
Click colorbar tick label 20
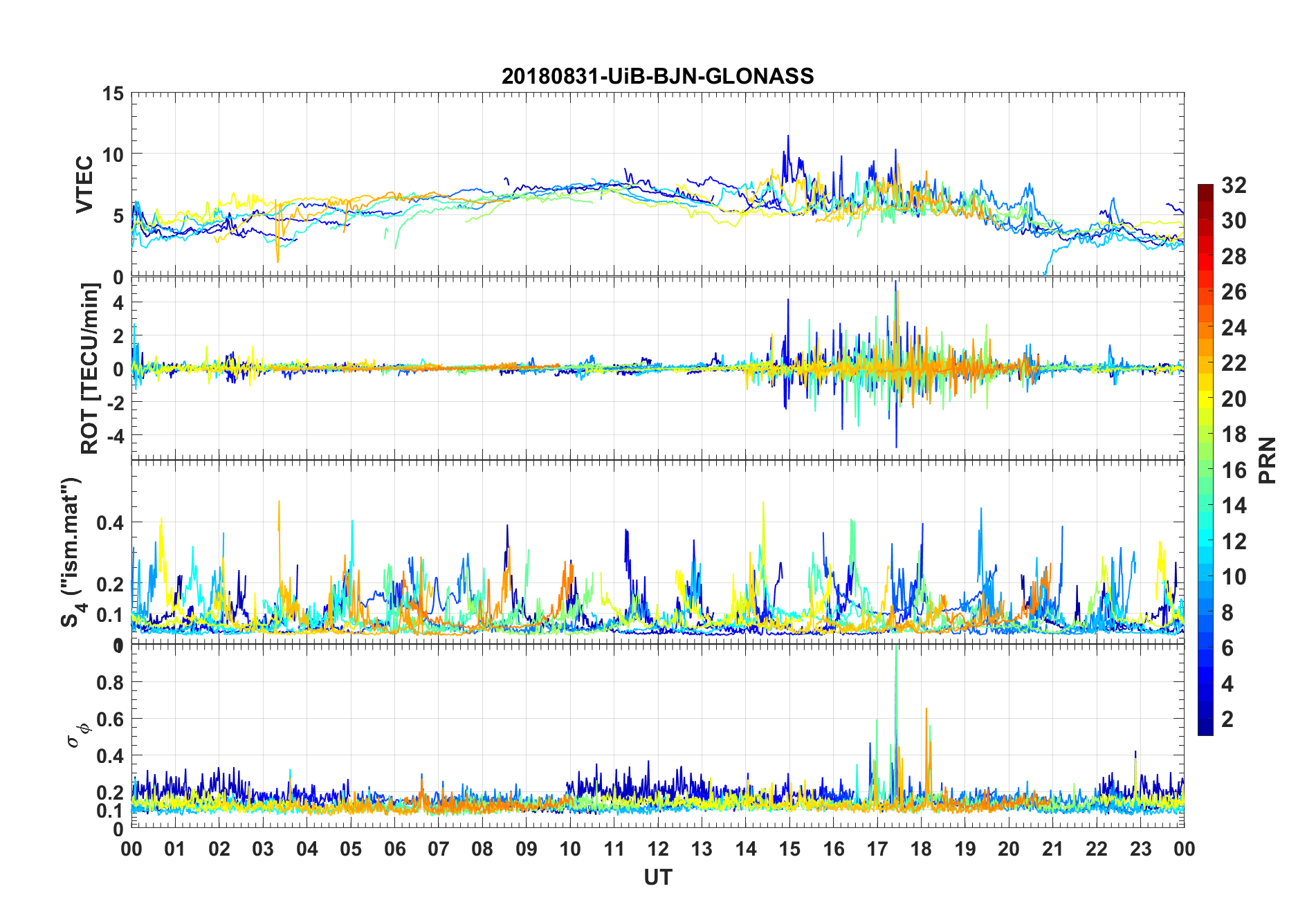click(x=1234, y=399)
